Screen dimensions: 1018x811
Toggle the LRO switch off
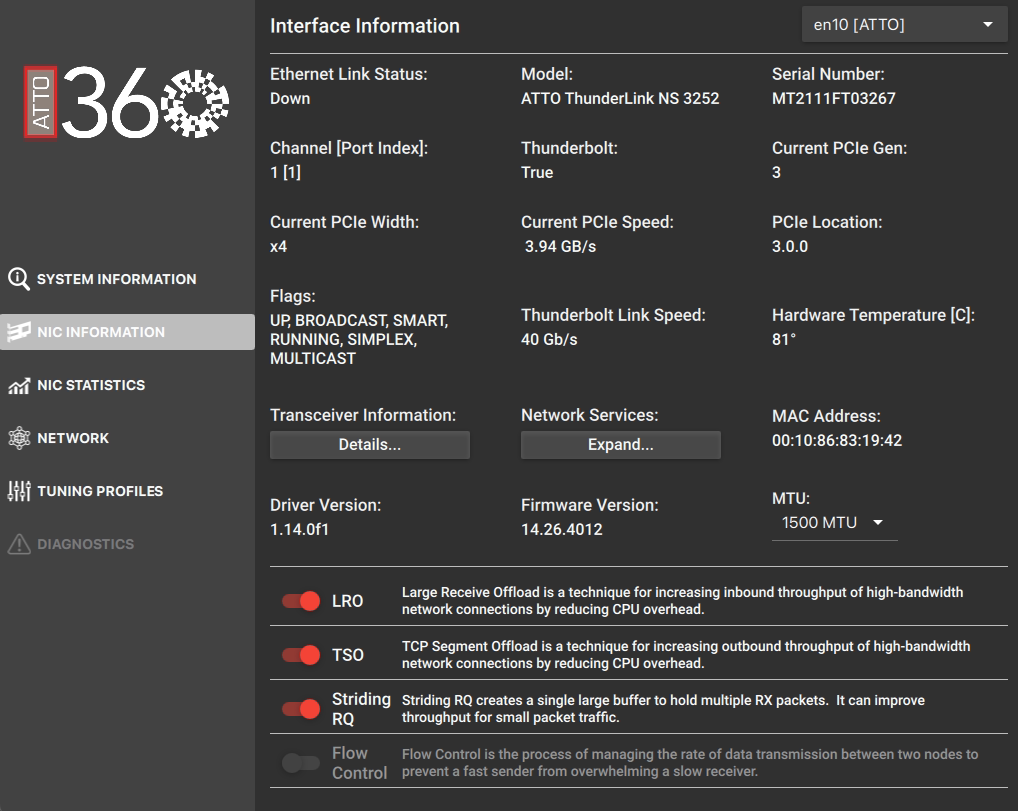[x=301, y=601]
